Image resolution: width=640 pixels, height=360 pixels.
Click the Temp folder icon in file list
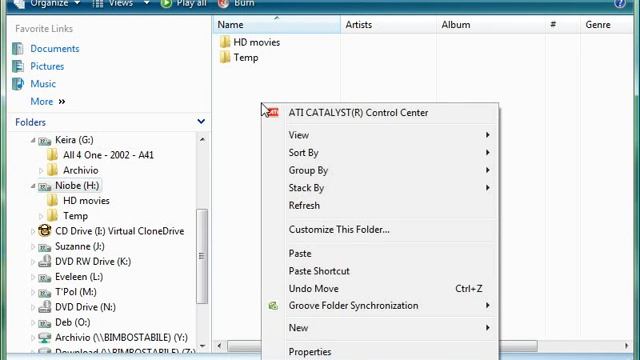224,58
